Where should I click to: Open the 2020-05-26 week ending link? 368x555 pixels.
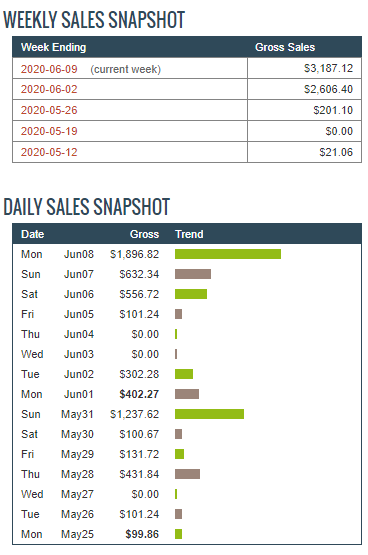point(49,110)
